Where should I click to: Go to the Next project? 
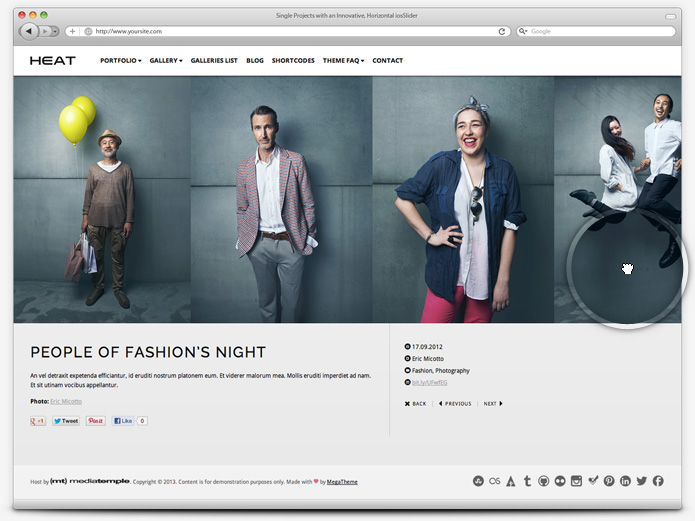point(492,404)
